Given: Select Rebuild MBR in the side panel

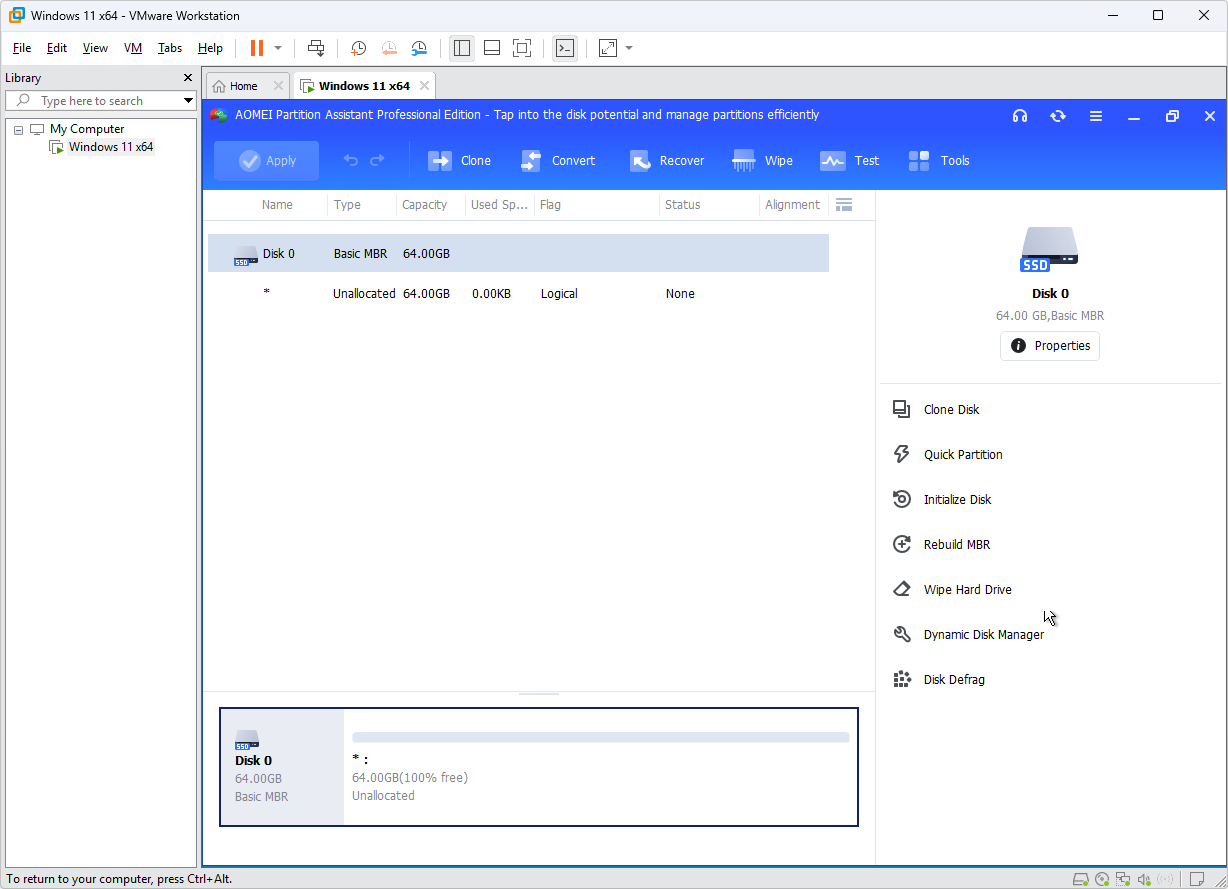Looking at the screenshot, I should [956, 545].
